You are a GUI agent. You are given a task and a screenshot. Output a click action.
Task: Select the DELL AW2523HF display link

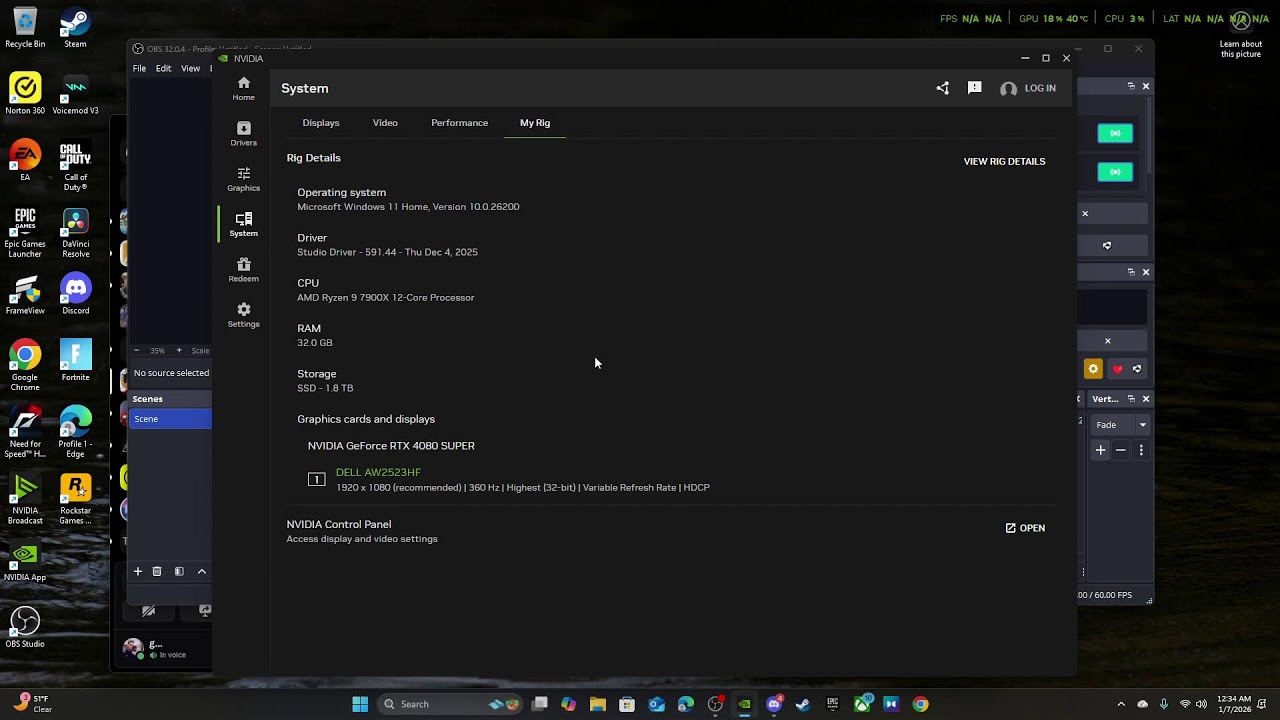378,472
